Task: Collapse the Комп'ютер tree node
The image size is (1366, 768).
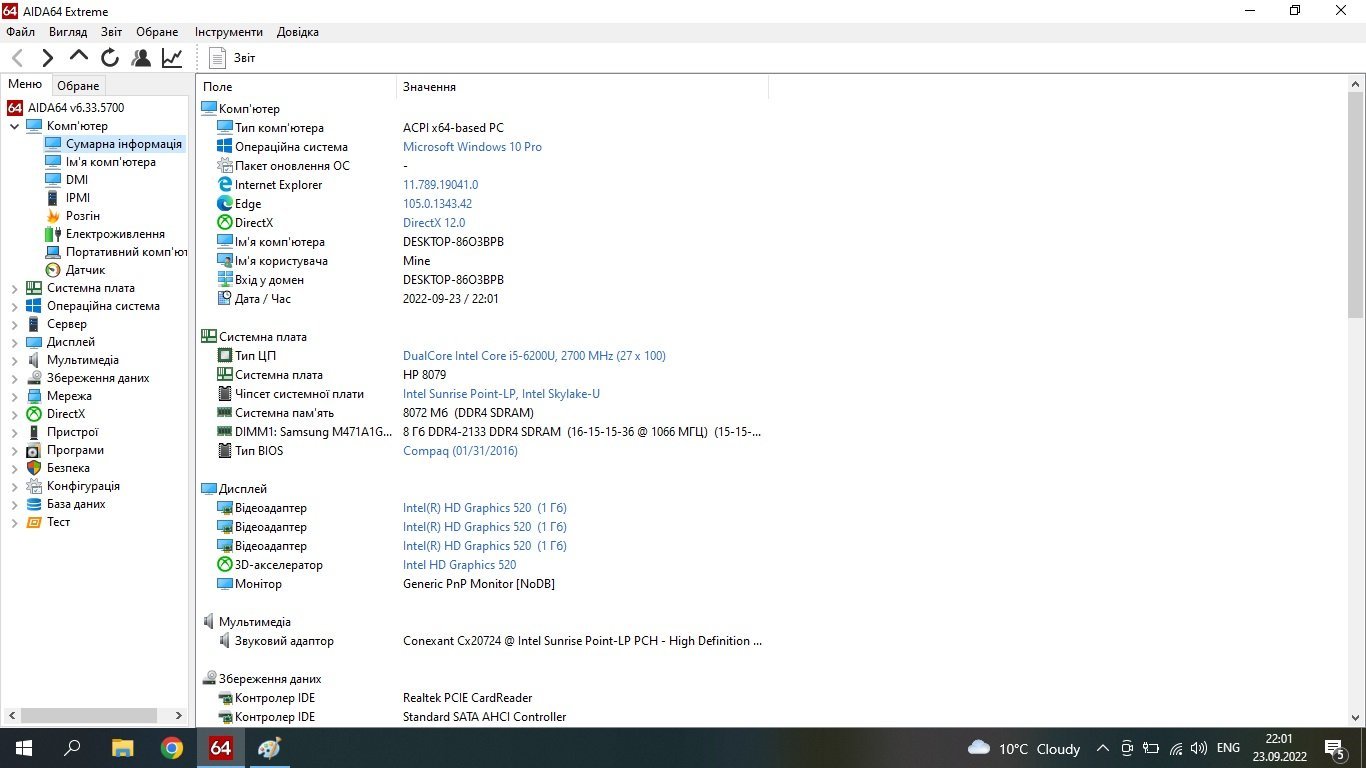Action: [x=14, y=126]
